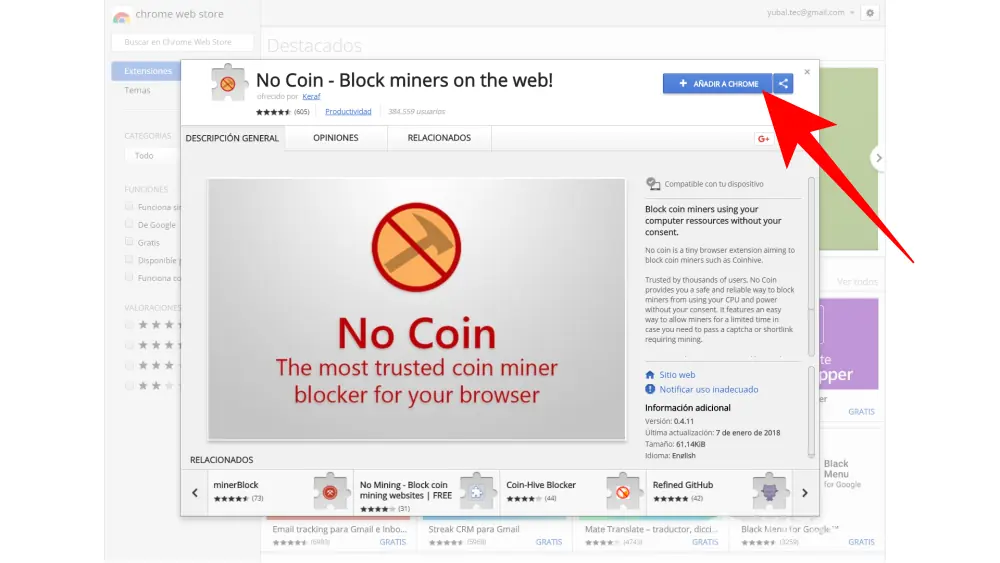Close the No Coin extension dialog
Viewport: 1000px width, 563px height.
click(x=807, y=72)
